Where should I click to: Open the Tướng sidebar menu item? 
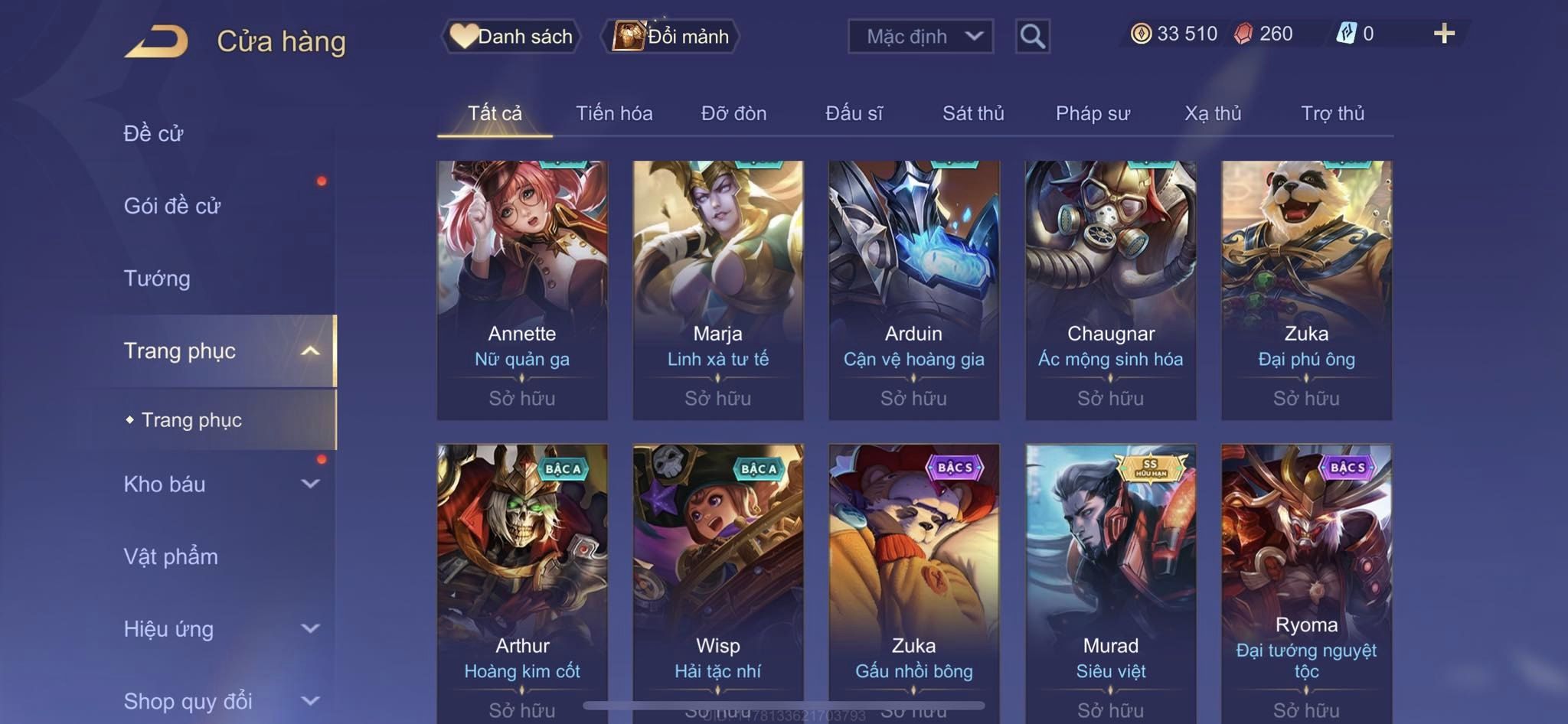coord(157,279)
